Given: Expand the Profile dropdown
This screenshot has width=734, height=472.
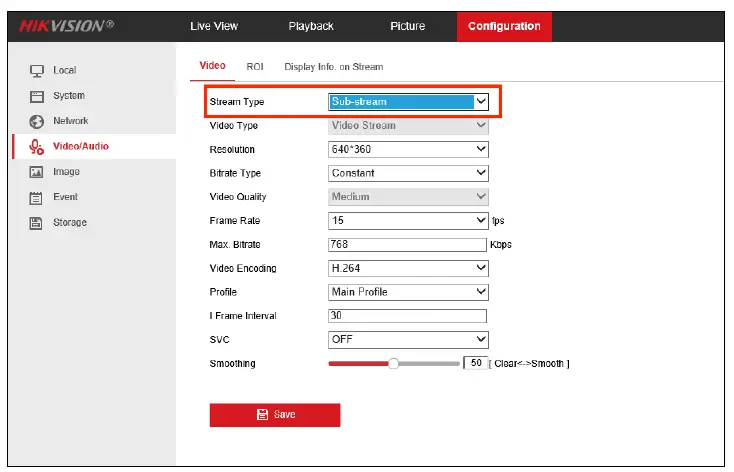Looking at the screenshot, I should [408, 292].
